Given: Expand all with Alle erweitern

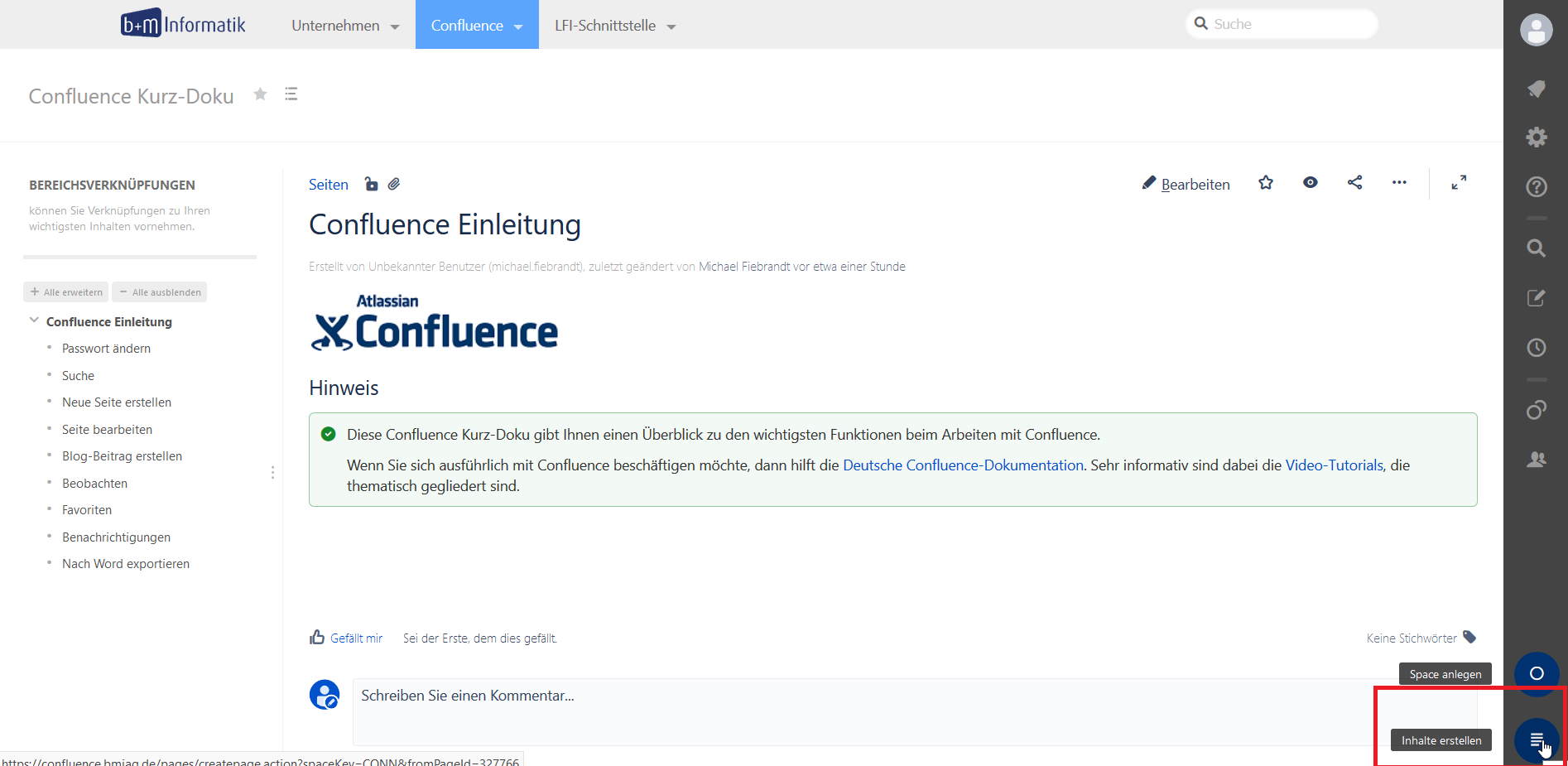Looking at the screenshot, I should coord(66,292).
